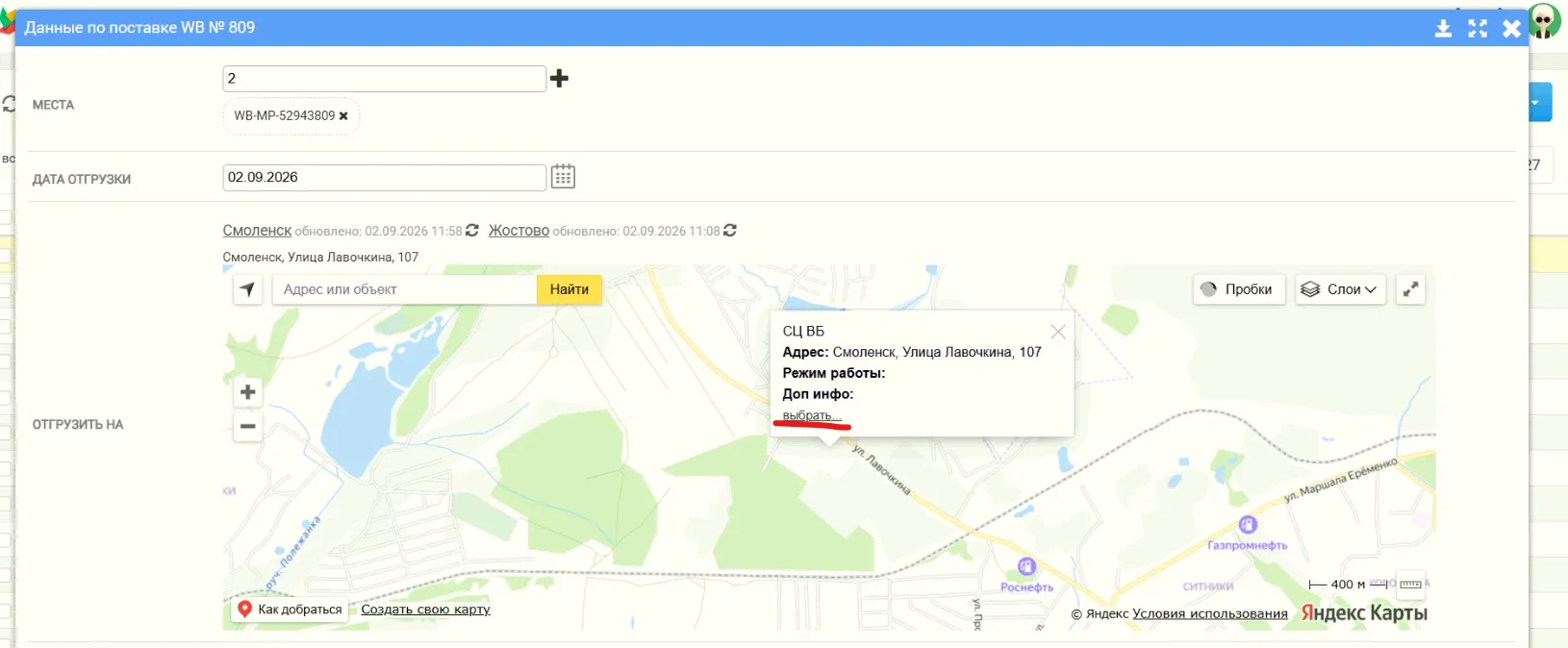The height and width of the screenshot is (648, 1568).
Task: Click the Как добраться button
Action: point(290,610)
